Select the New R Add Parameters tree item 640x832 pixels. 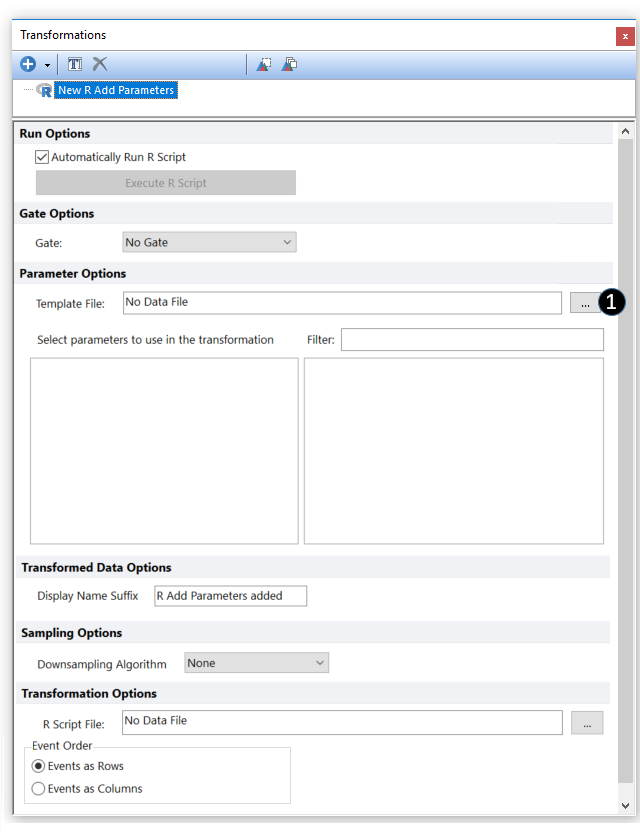(x=116, y=90)
